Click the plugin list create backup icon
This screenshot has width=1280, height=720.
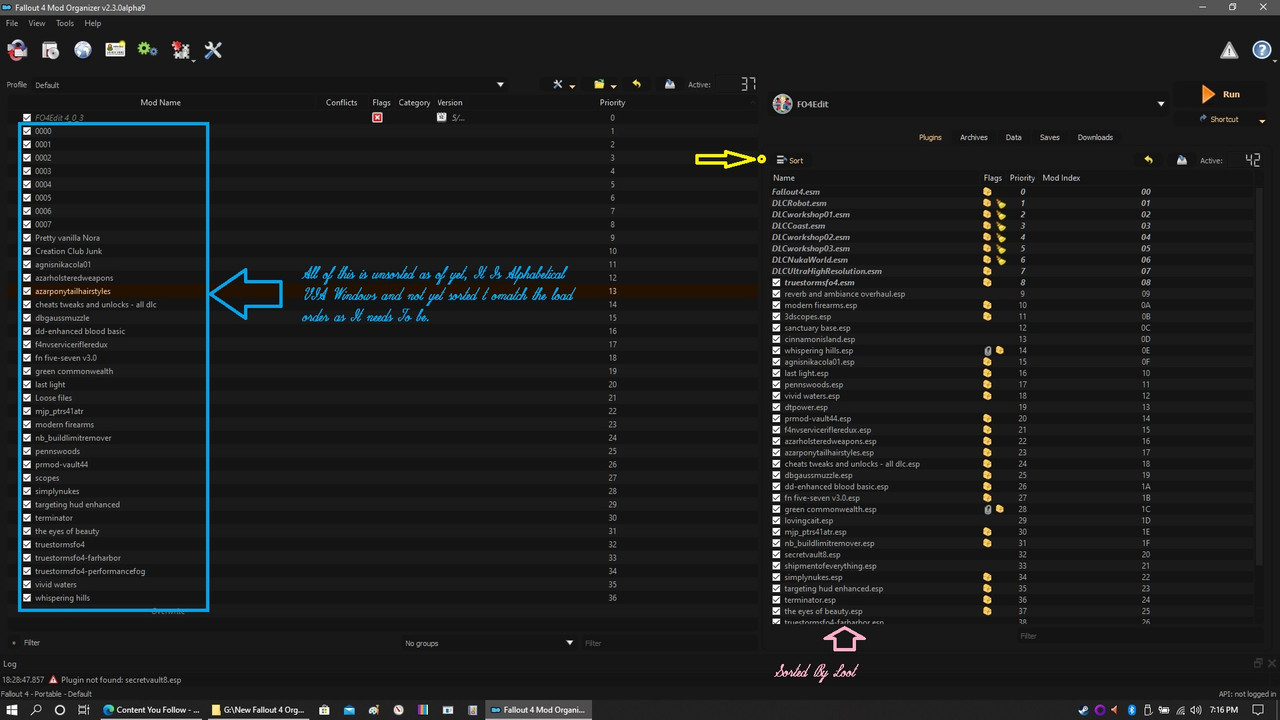1181,160
